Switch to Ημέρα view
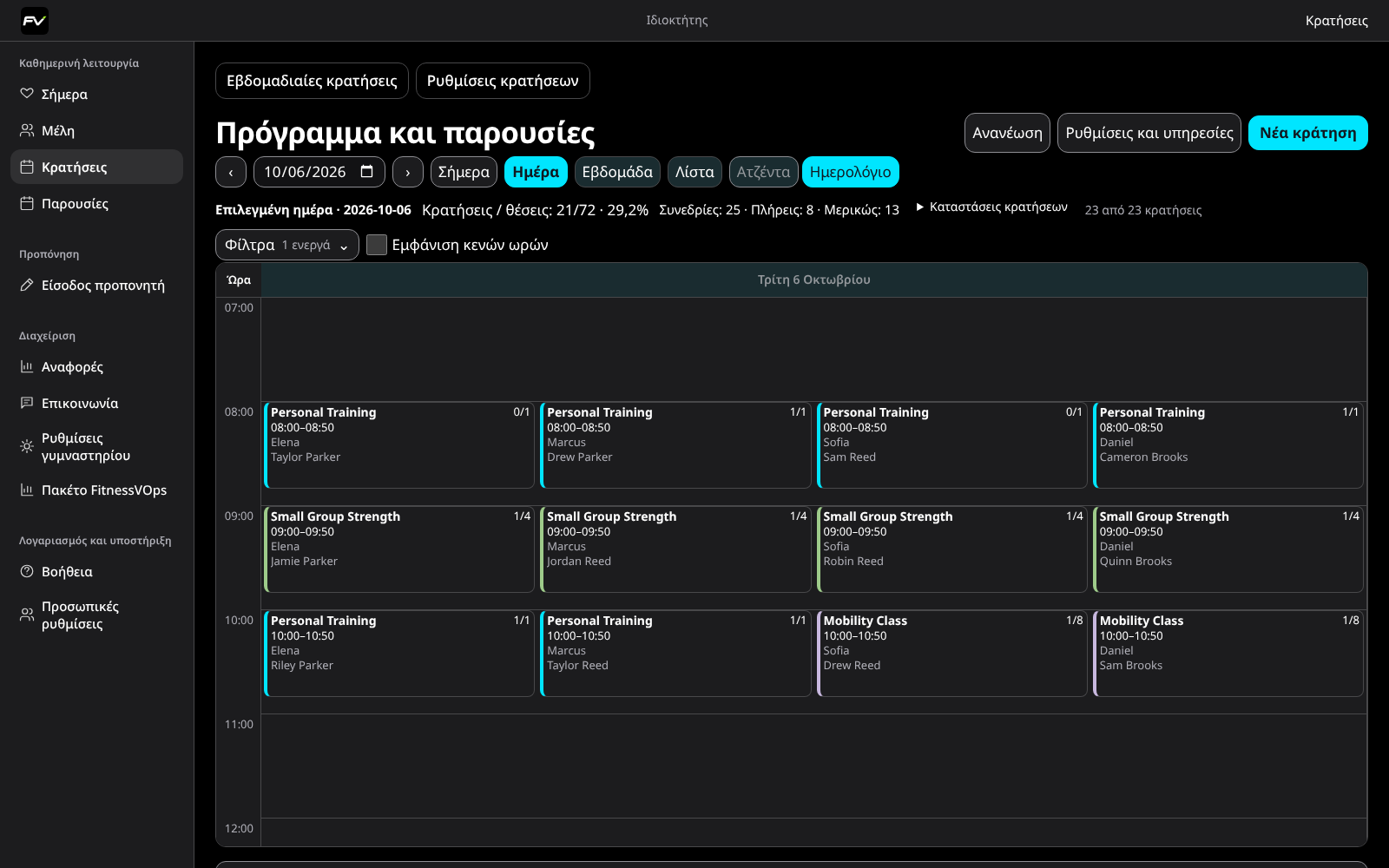Image resolution: width=1389 pixels, height=868 pixels. pos(536,172)
